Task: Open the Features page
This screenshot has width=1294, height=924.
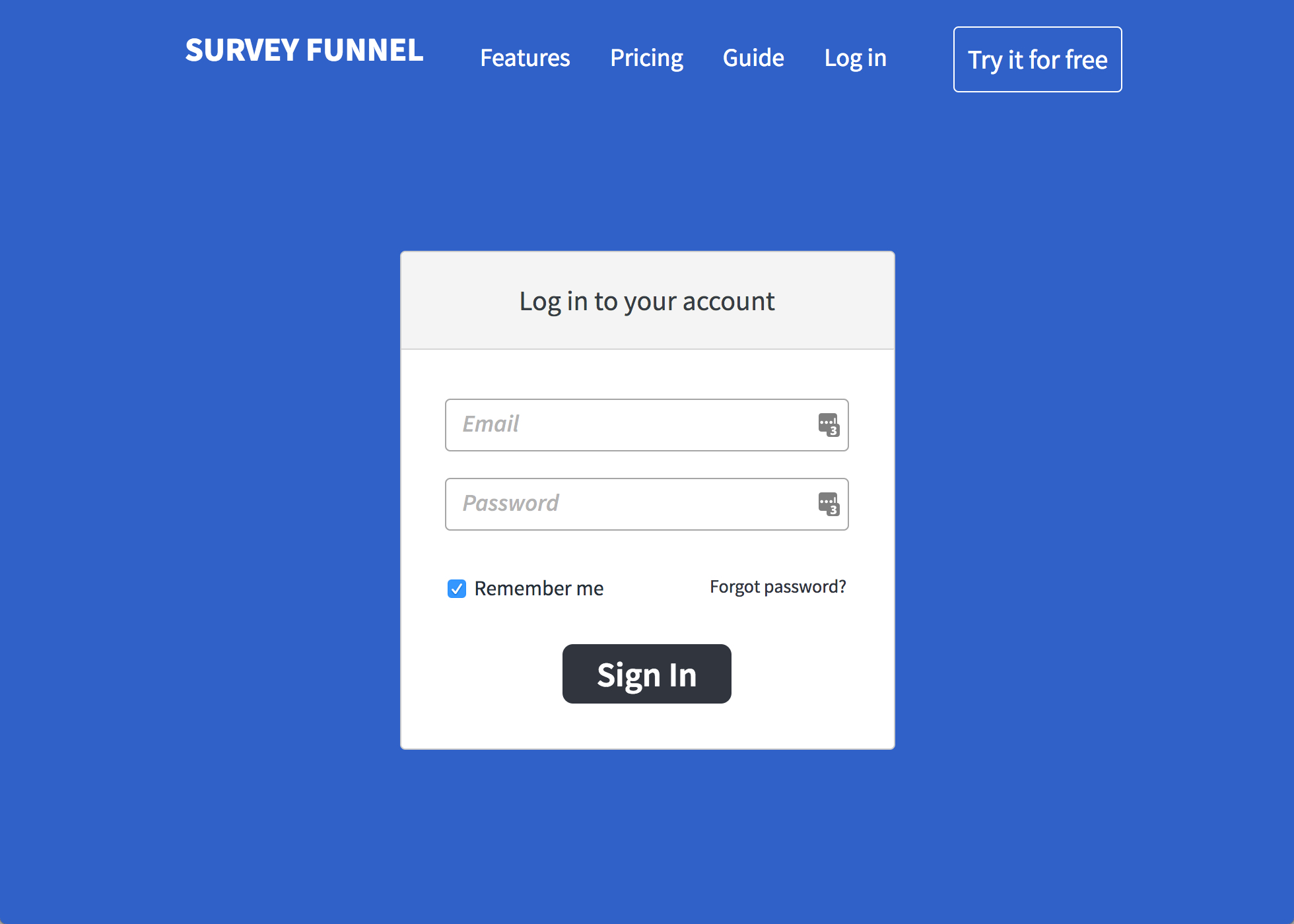Action: 525,58
